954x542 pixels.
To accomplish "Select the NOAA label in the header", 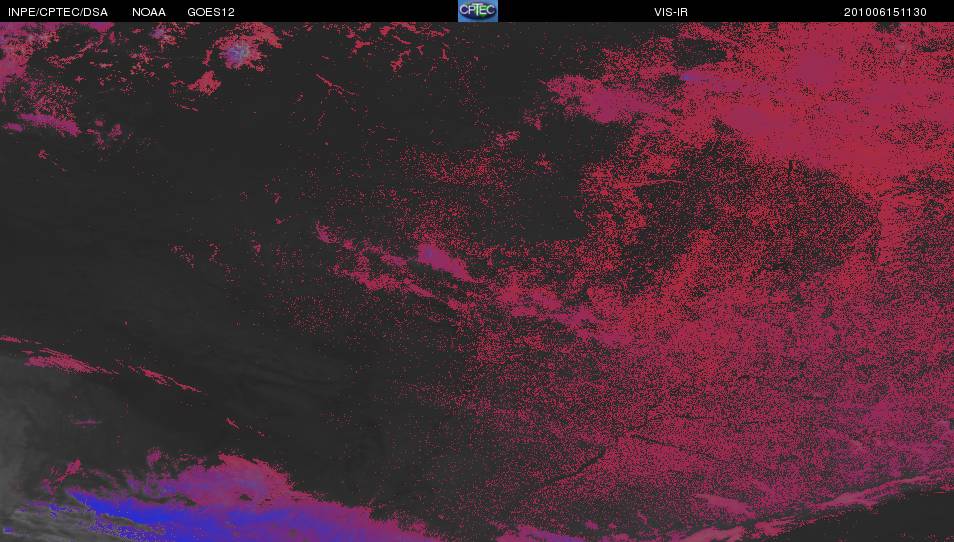I will [x=149, y=12].
